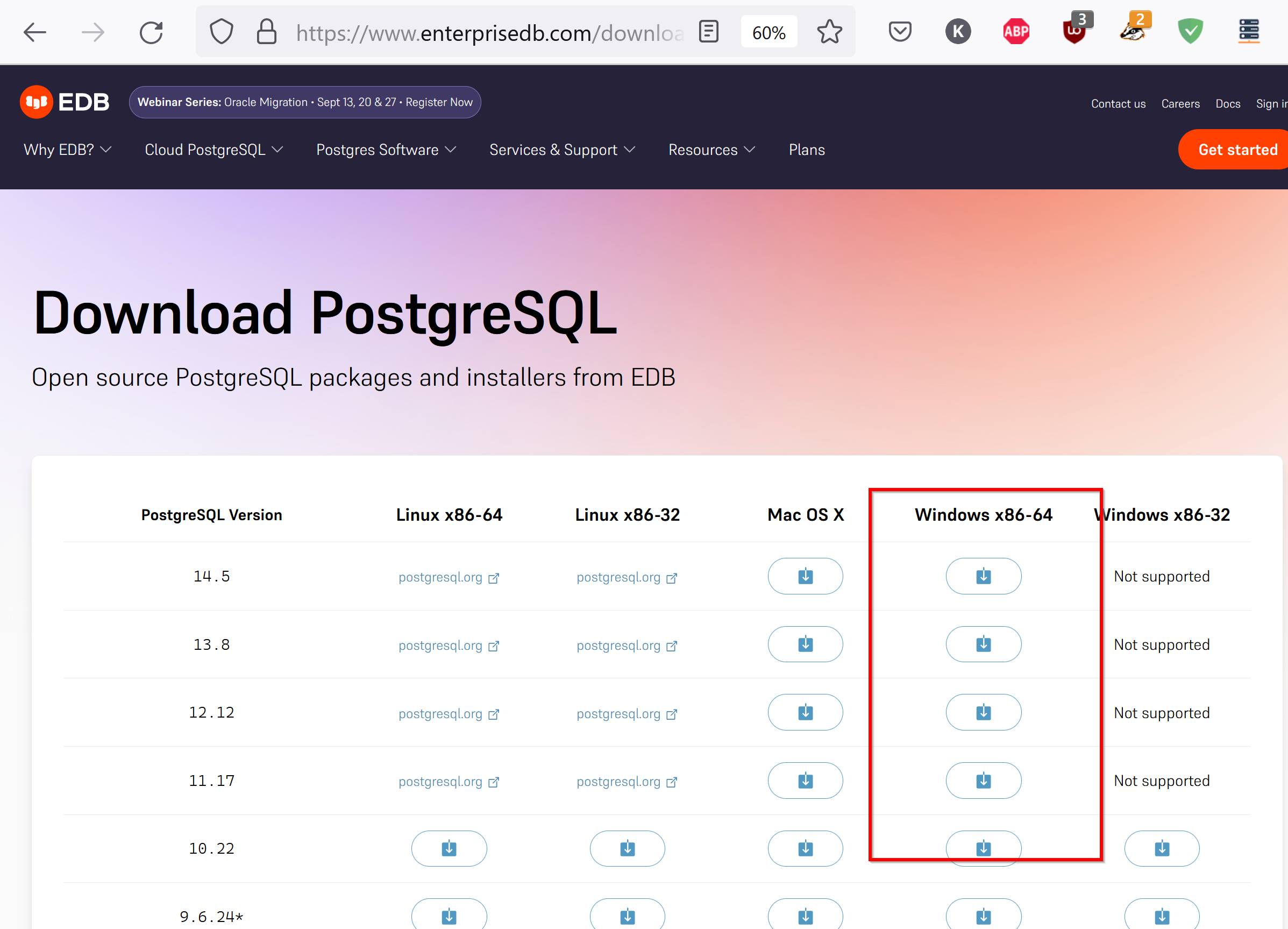This screenshot has height=929, width=1288.
Task: Expand the Cloud PostgreSQL menu
Action: tap(214, 150)
